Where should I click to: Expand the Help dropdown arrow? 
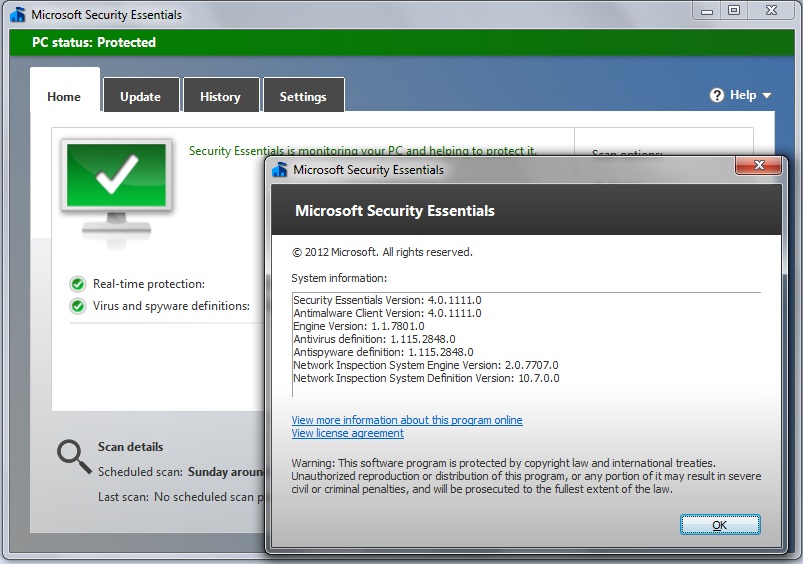point(767,96)
